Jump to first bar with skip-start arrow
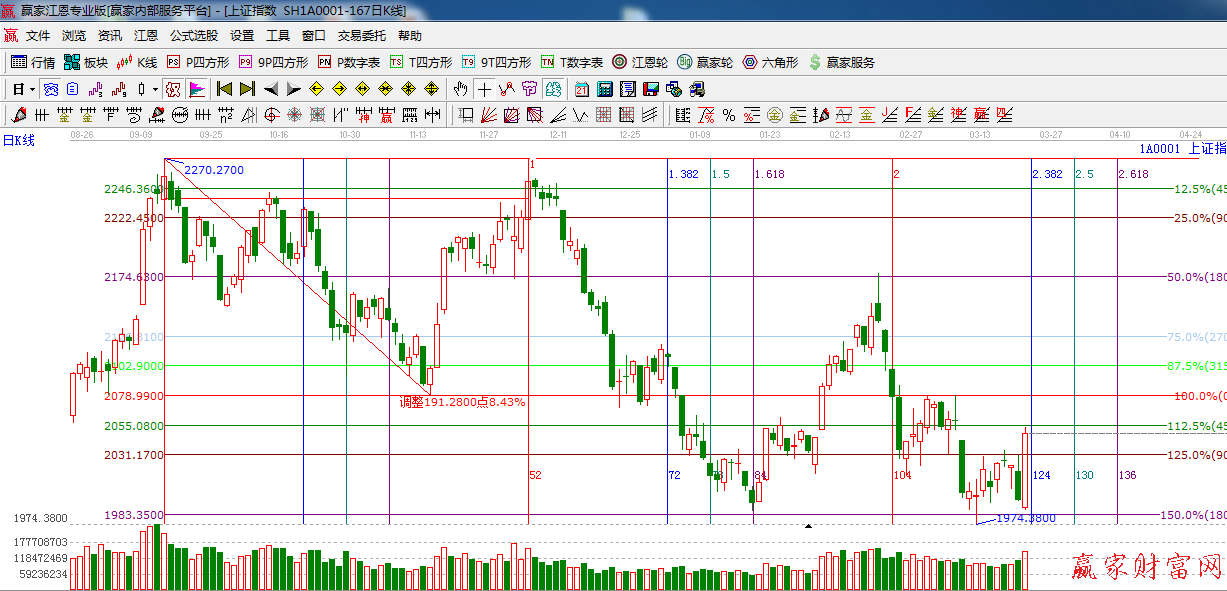 (224, 89)
